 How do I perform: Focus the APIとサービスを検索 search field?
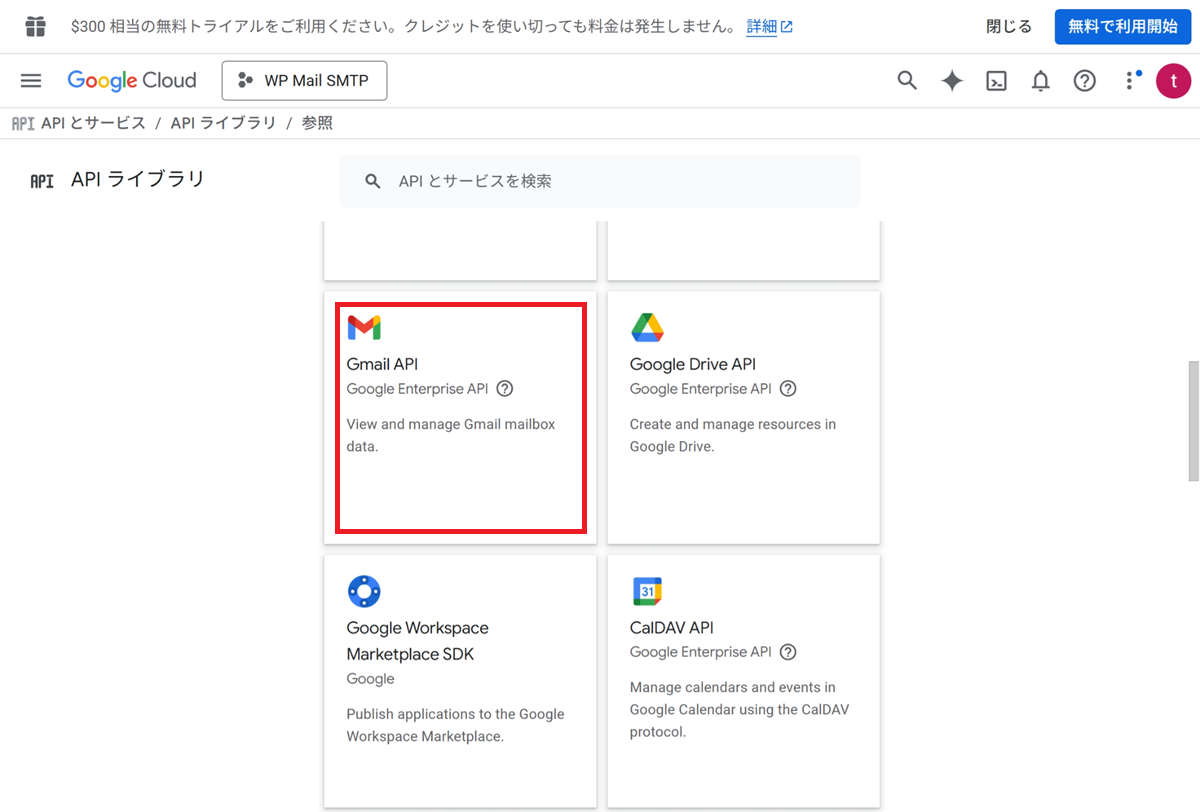(x=600, y=181)
